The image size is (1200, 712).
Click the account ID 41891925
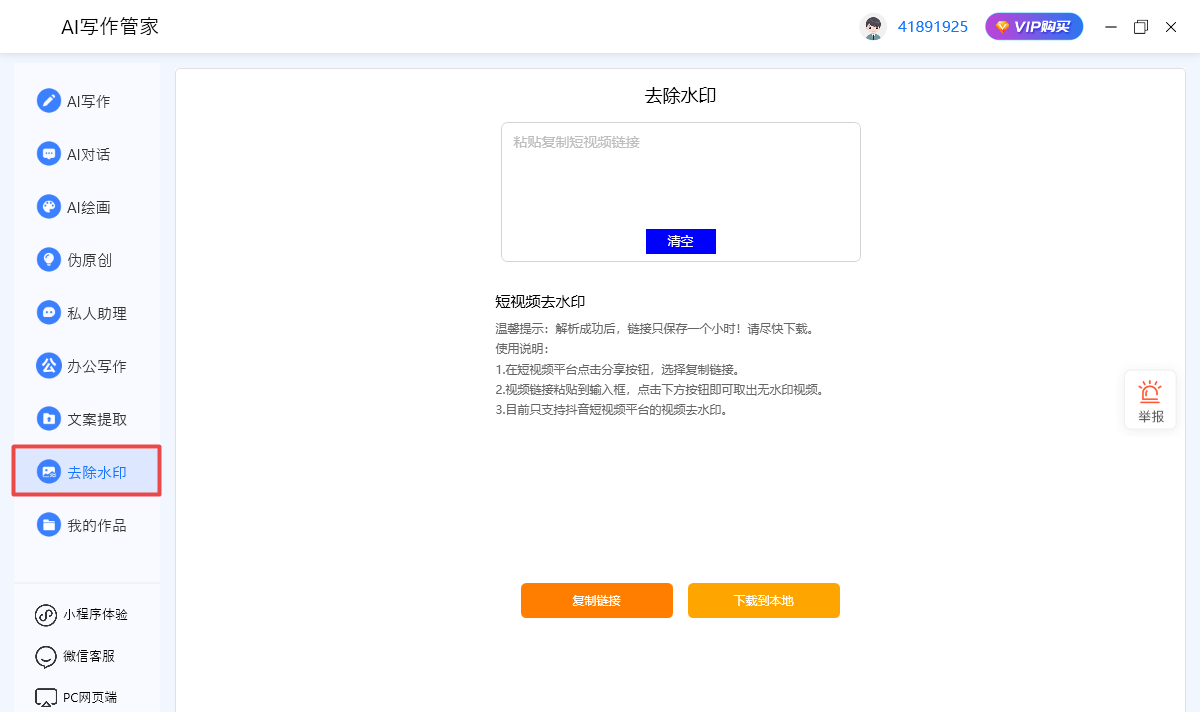click(x=933, y=27)
